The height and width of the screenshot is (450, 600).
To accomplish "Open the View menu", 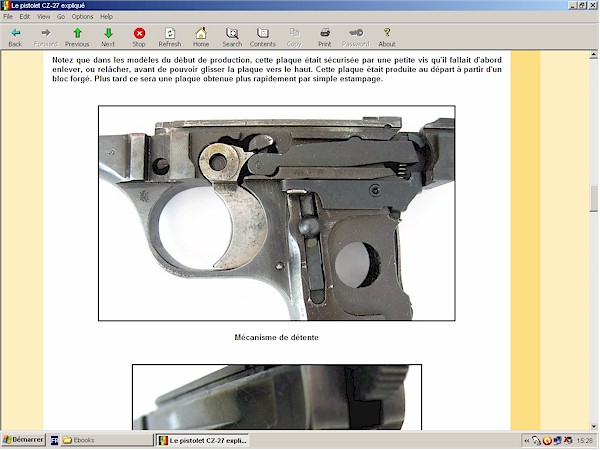I will [44, 16].
